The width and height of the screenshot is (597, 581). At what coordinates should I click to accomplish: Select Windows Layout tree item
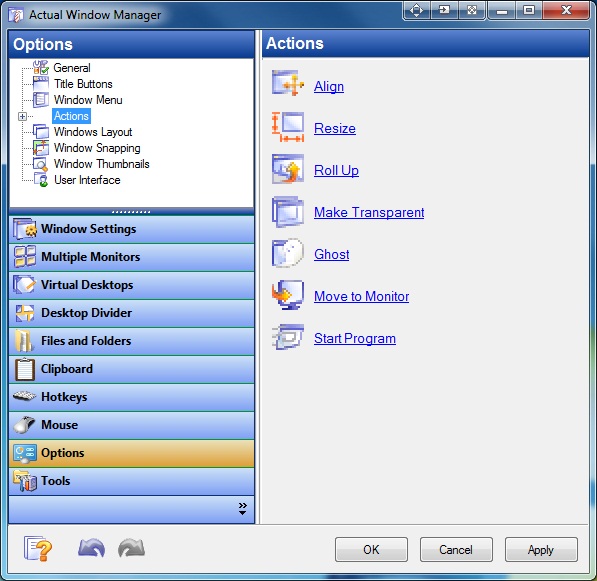tap(93, 132)
